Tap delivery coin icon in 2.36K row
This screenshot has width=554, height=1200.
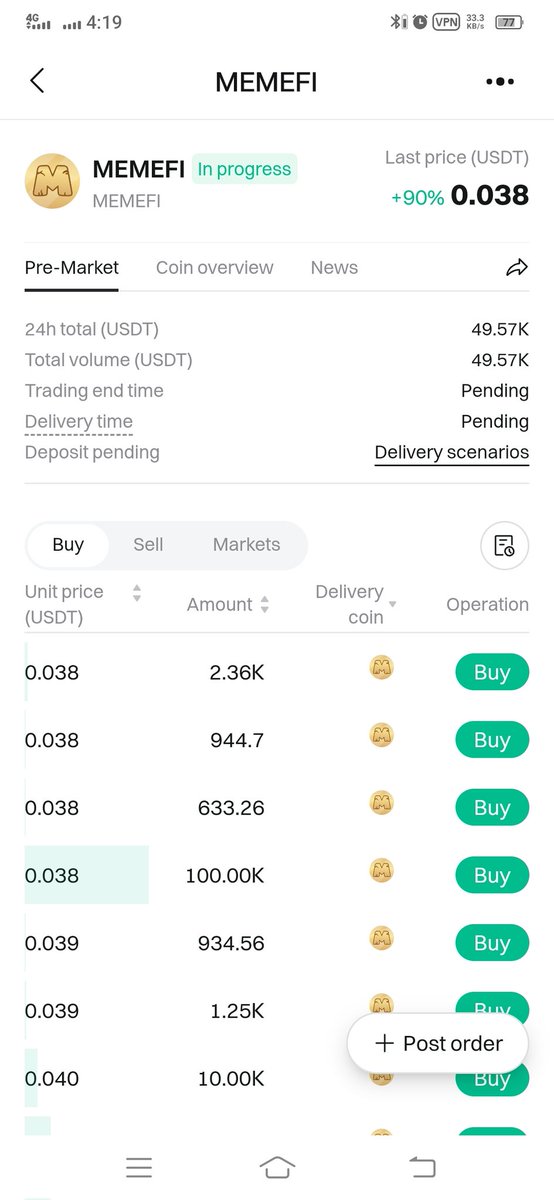pos(381,667)
